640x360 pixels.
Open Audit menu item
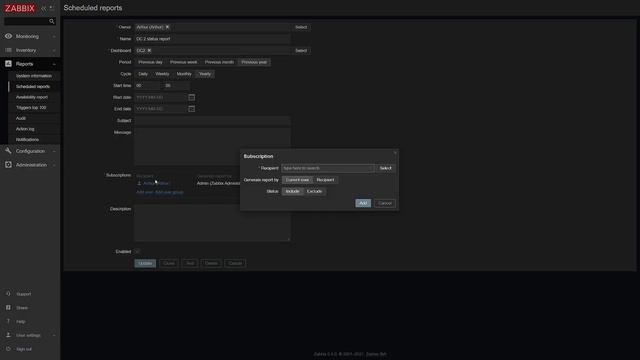click(x=21, y=118)
